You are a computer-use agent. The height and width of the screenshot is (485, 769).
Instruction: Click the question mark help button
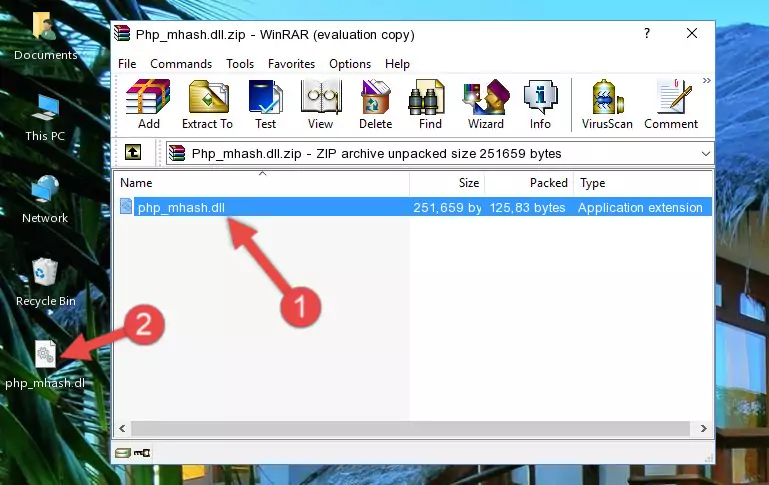coord(647,33)
